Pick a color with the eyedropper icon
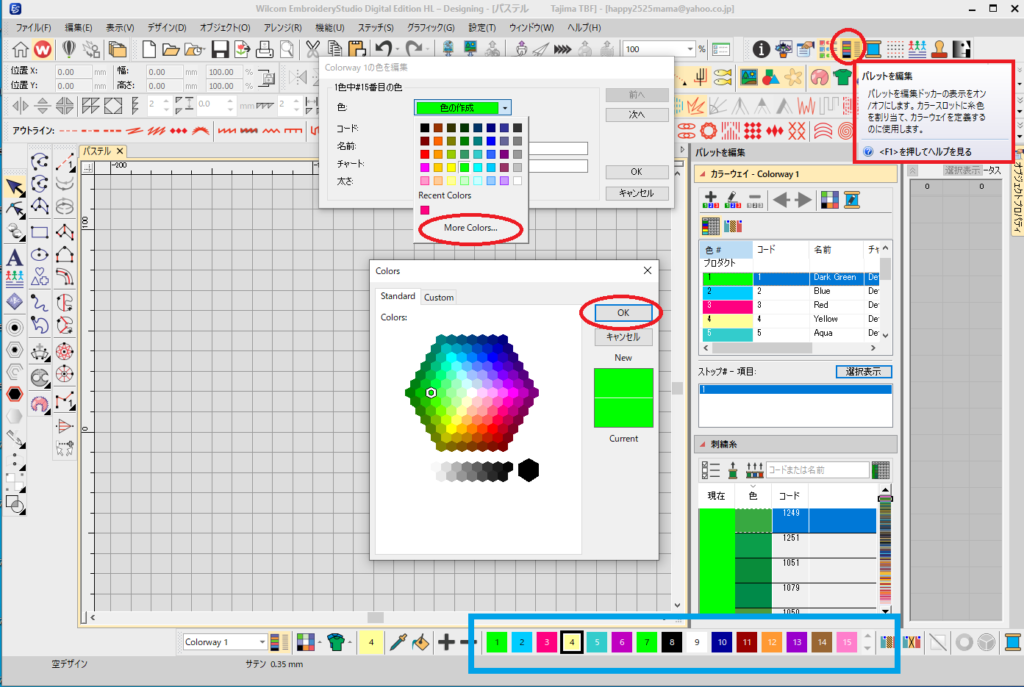This screenshot has width=1024, height=687. point(398,643)
